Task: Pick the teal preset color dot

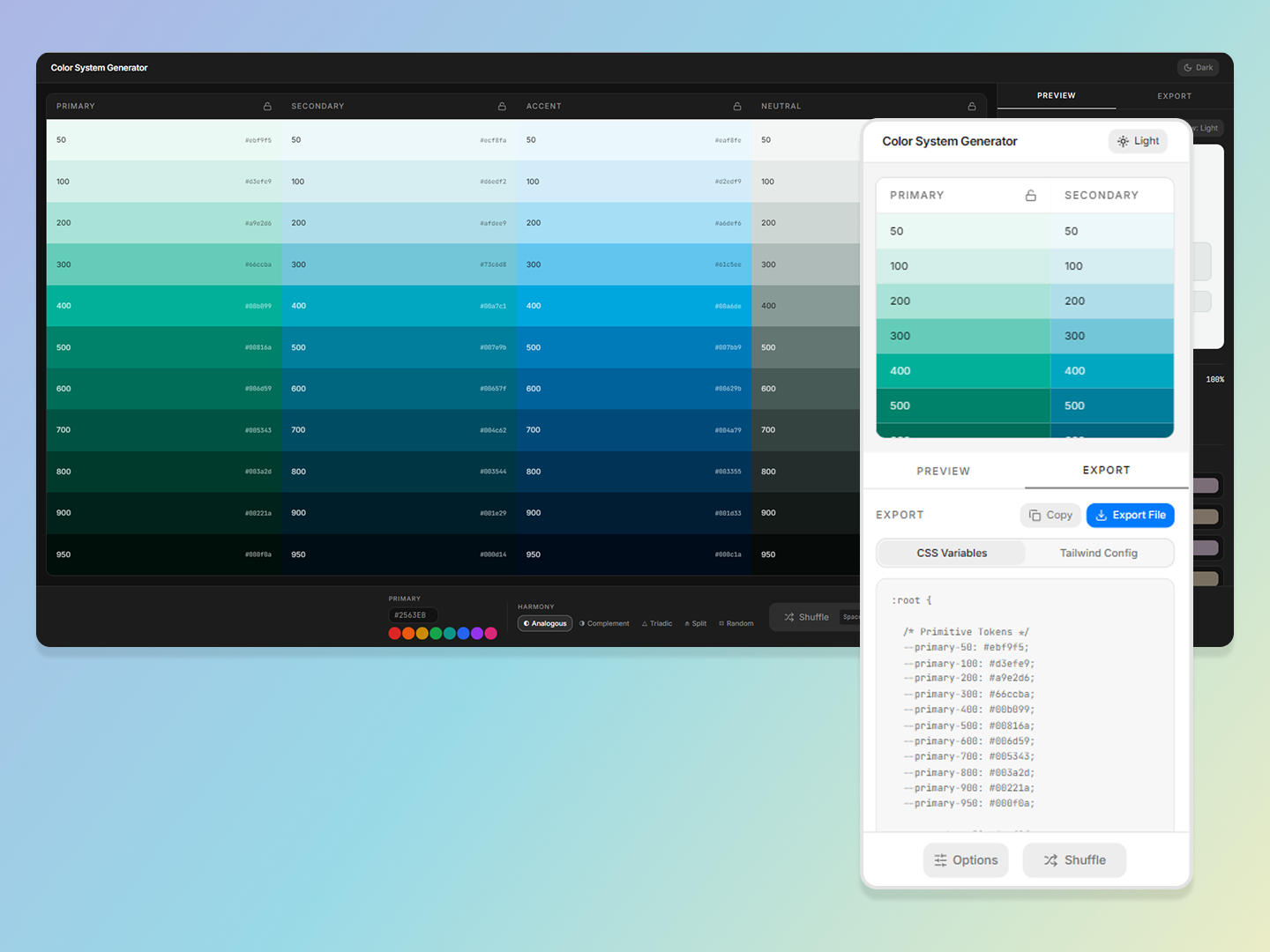Action: (450, 634)
